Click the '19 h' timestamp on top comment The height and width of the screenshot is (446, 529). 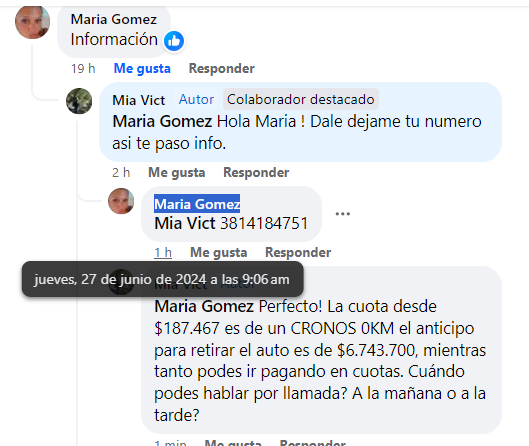(x=83, y=68)
